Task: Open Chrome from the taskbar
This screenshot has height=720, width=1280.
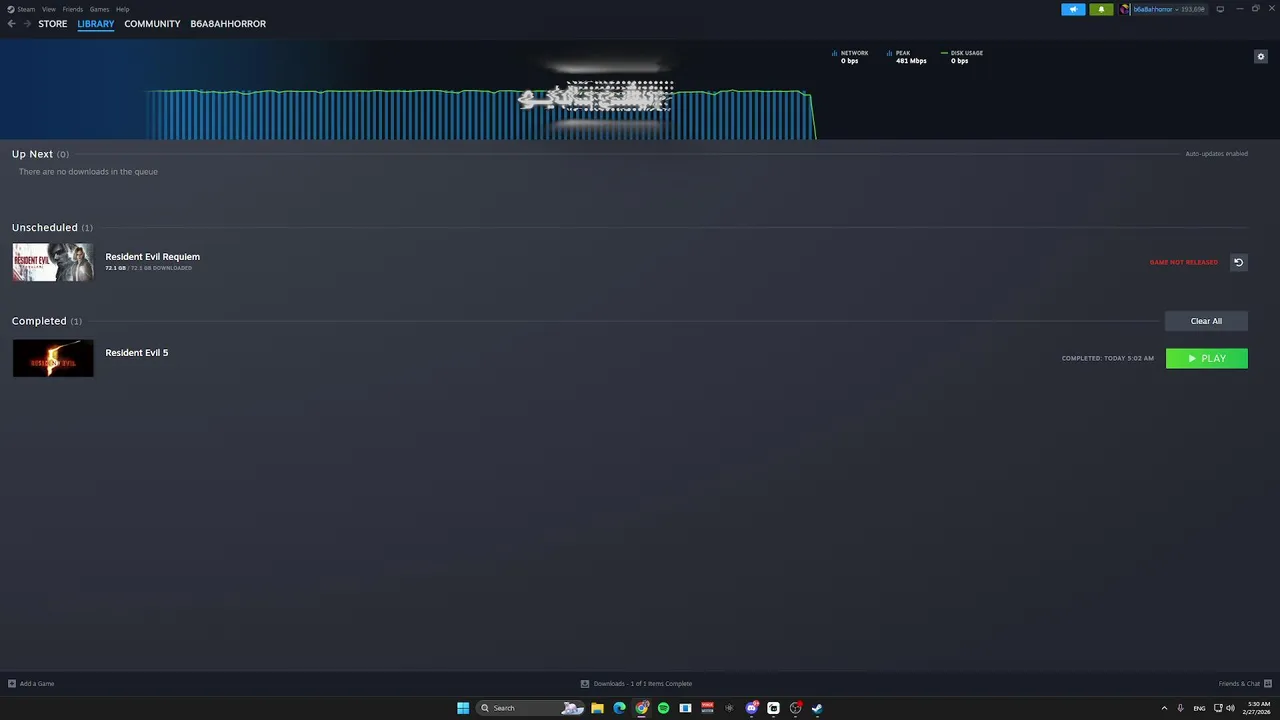Action: pos(641,708)
